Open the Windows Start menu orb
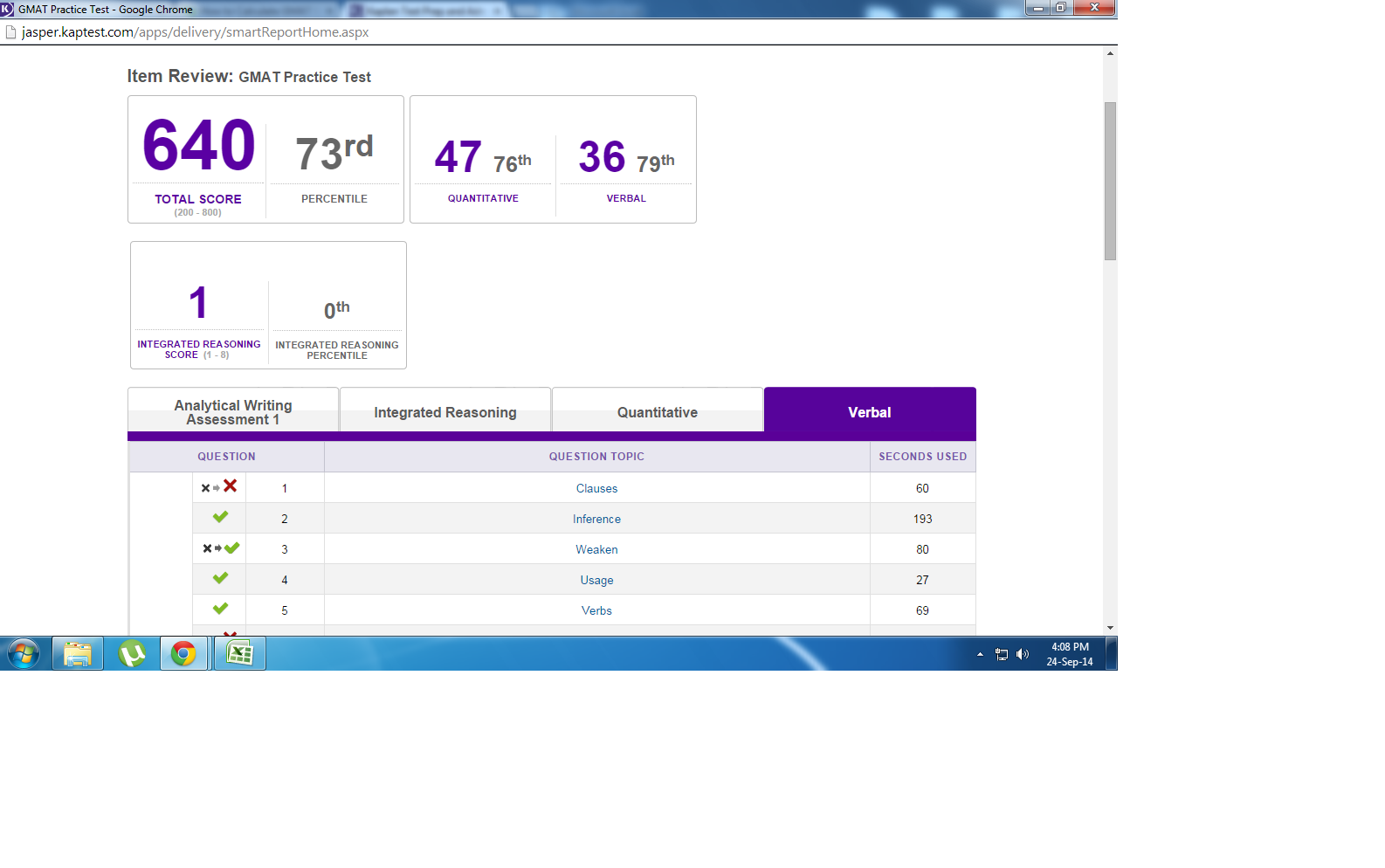Image resolution: width=1385 pixels, height=868 pixels. pyautogui.click(x=24, y=653)
